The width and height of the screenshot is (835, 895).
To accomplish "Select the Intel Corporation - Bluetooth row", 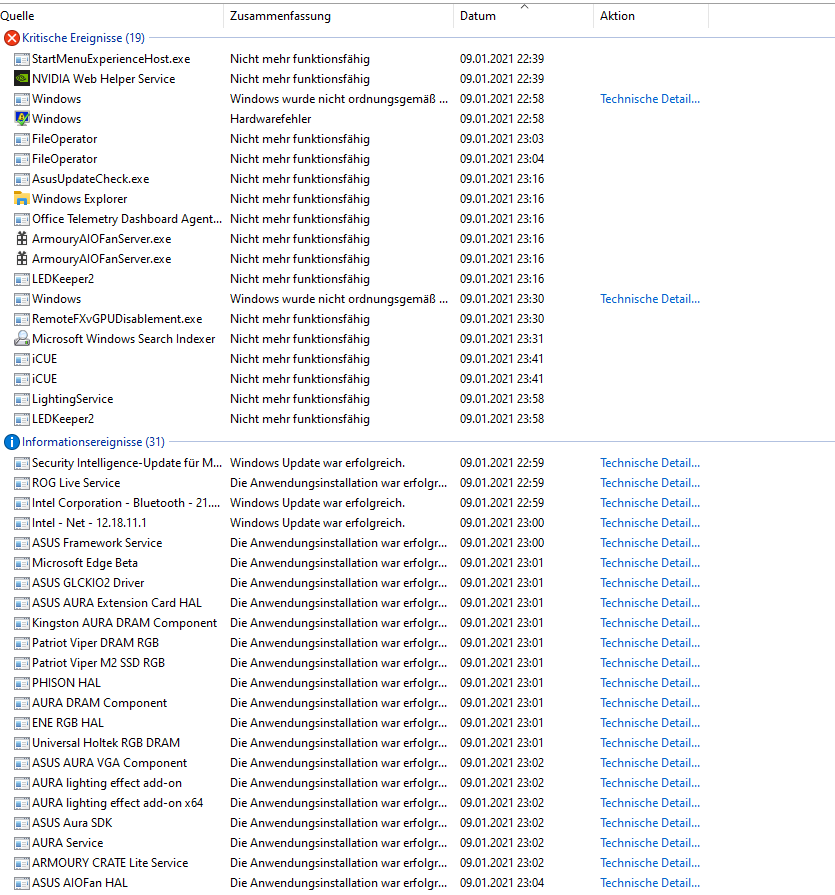I will pos(354,503).
